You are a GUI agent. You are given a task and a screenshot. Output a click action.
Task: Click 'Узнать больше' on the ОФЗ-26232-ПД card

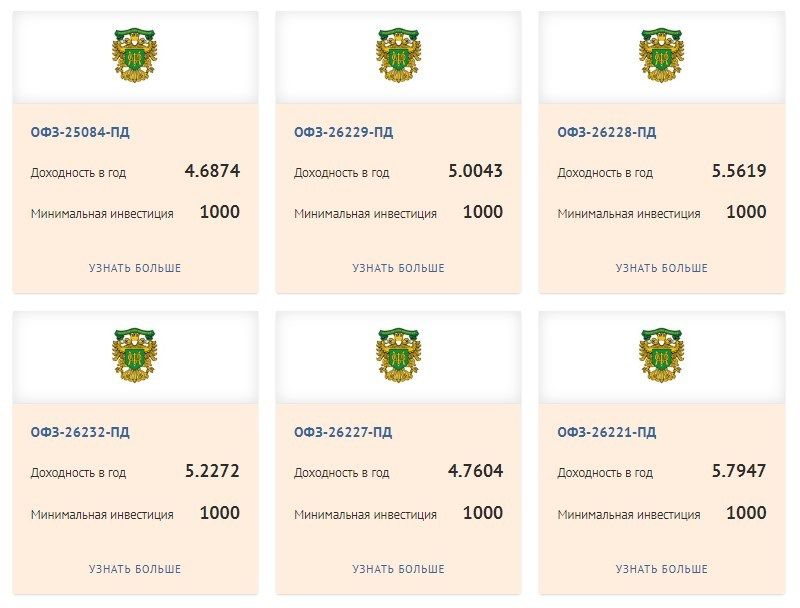(135, 569)
